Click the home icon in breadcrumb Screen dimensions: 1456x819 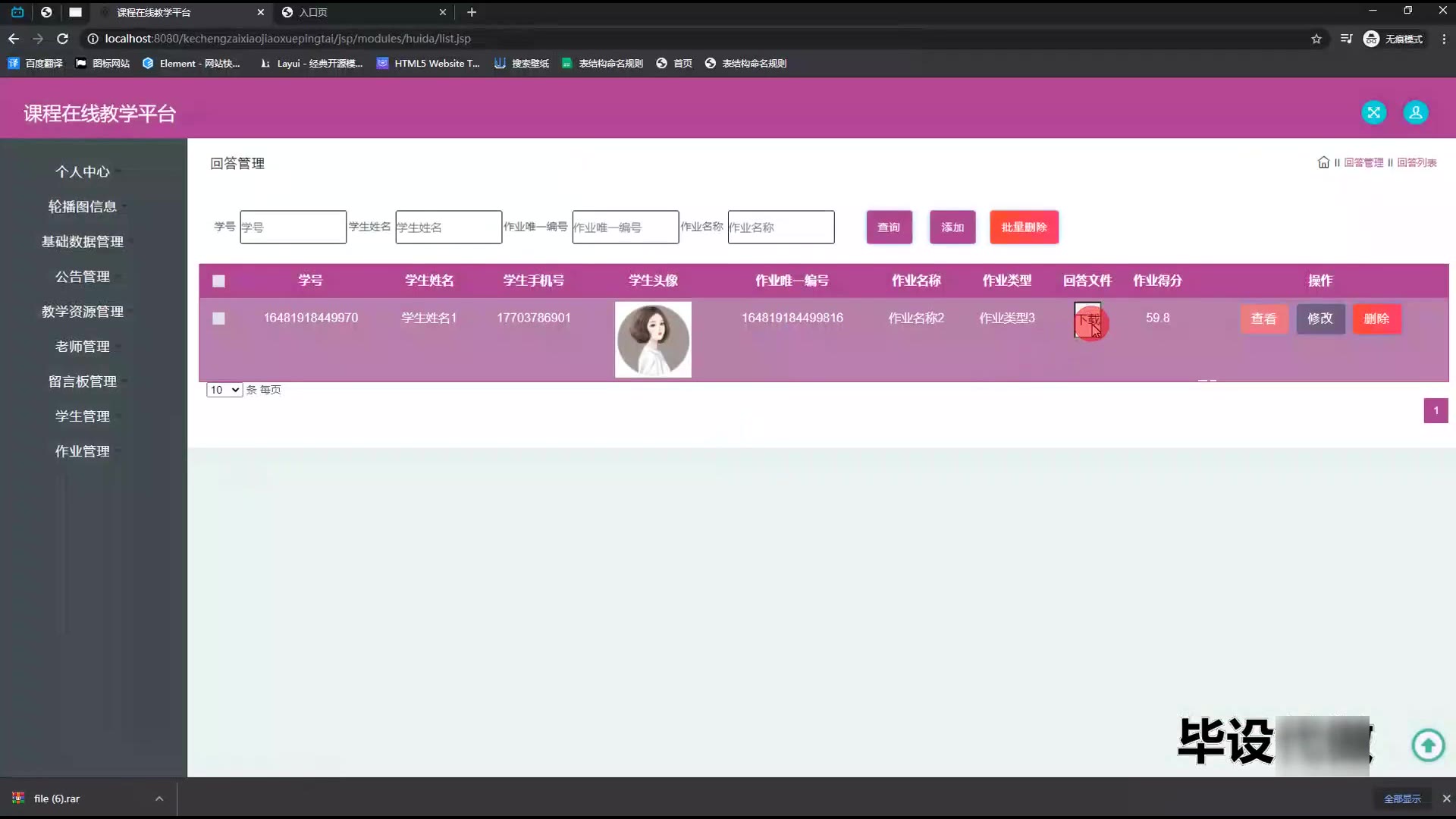click(x=1323, y=162)
